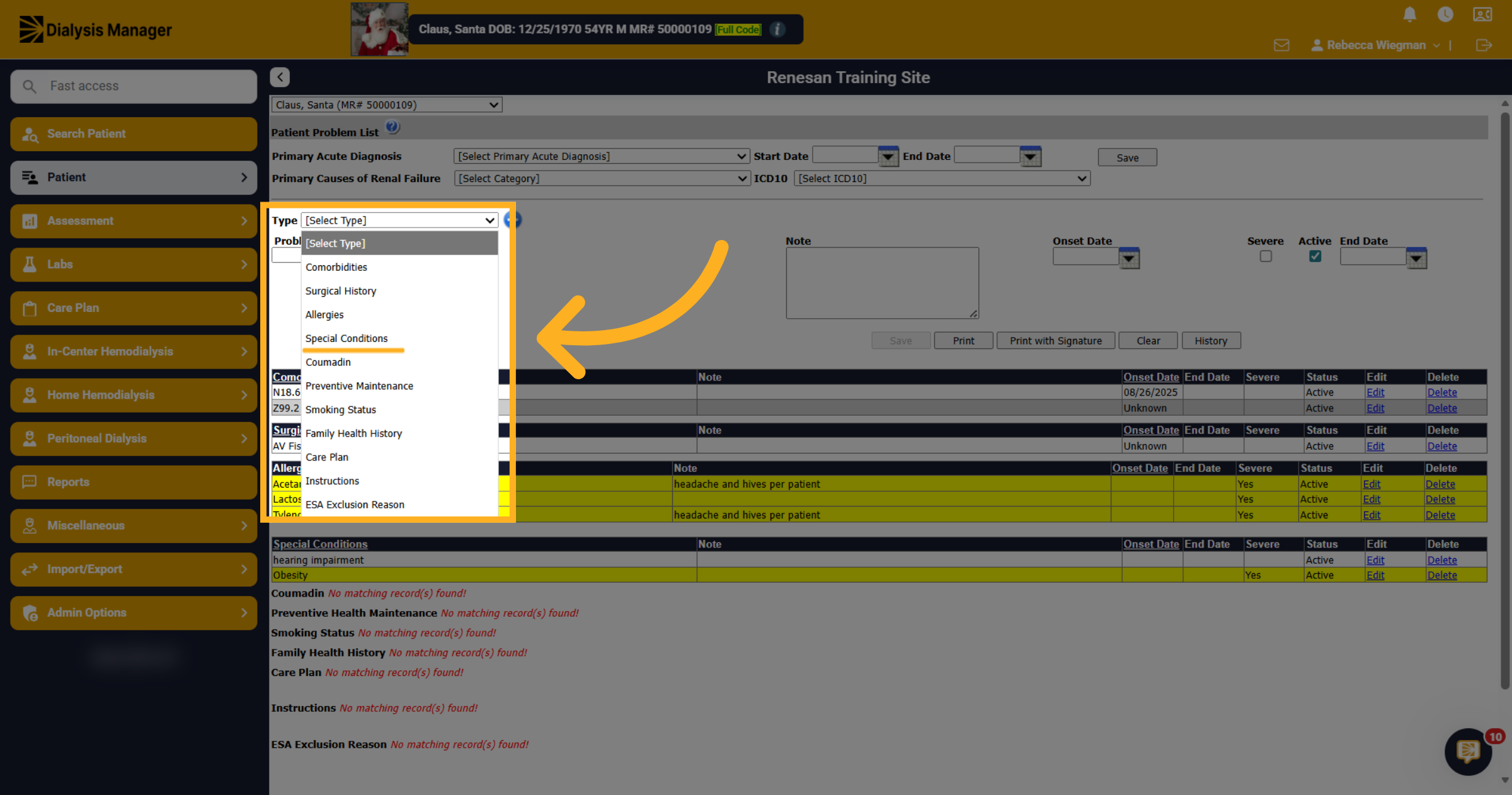Image resolution: width=1512 pixels, height=795 pixels.
Task: Expand the Rebecca Wiegman user menu
Action: click(1376, 45)
